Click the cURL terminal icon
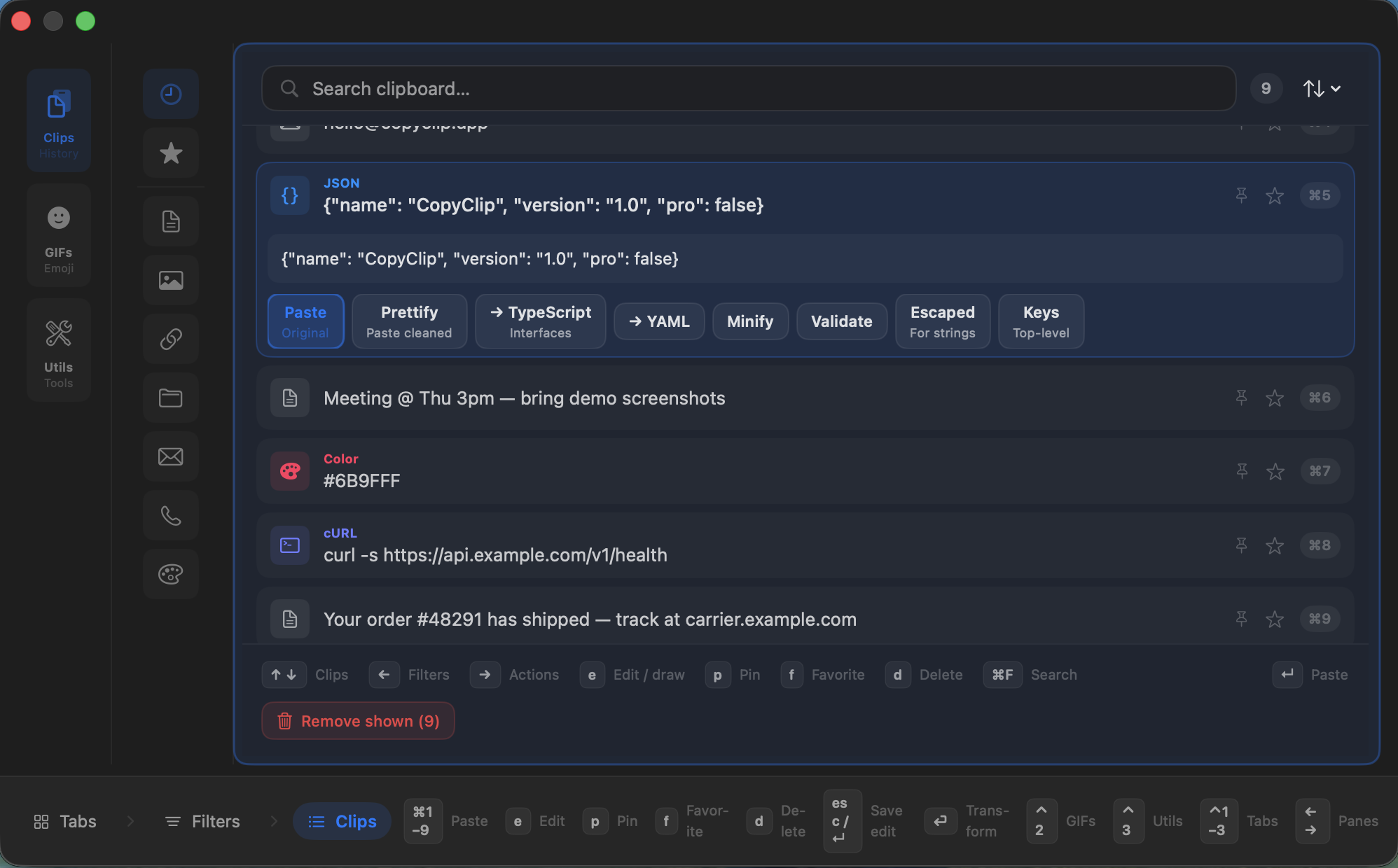1398x868 pixels. 290,545
